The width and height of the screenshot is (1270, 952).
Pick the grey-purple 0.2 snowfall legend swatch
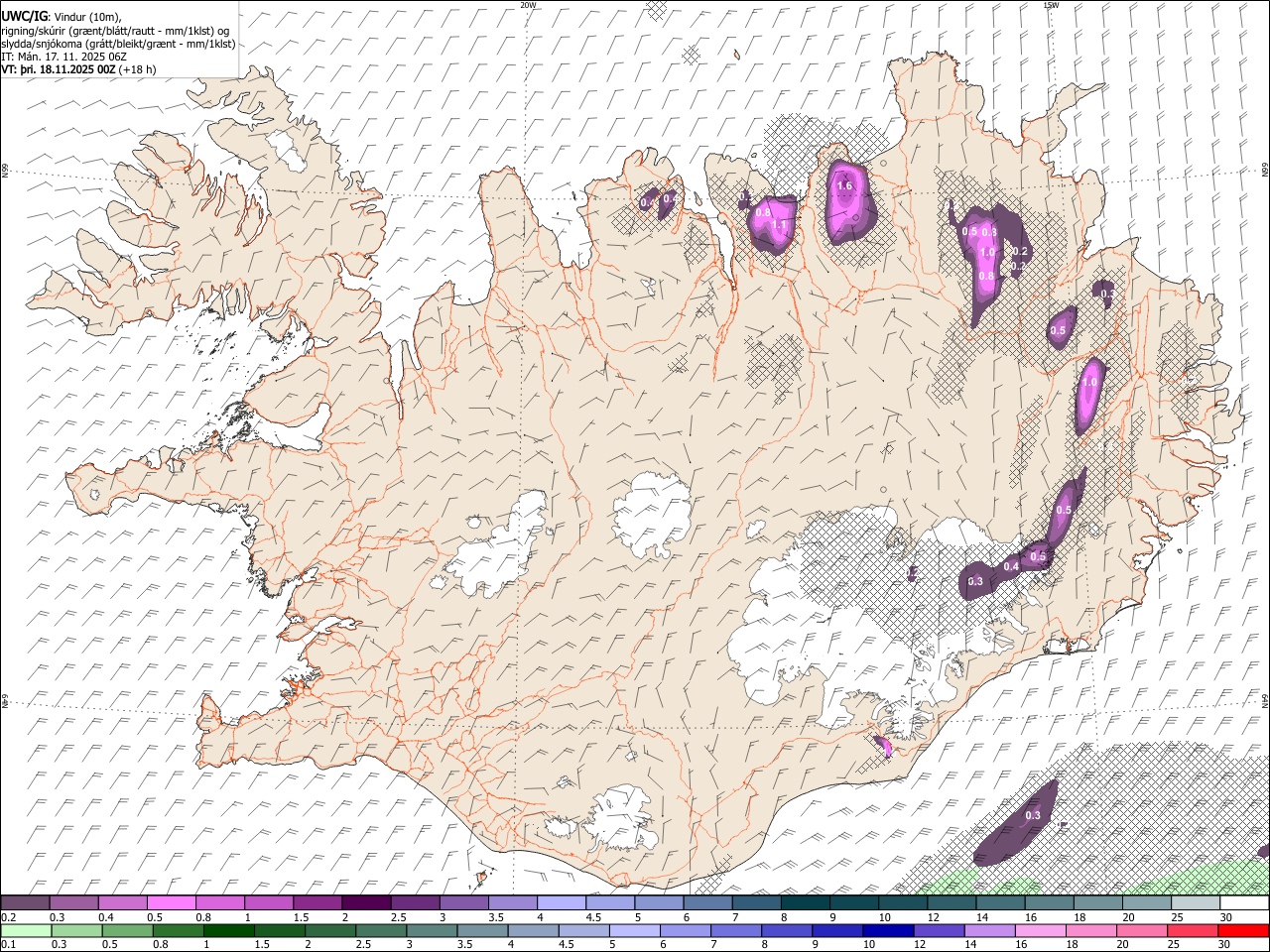25,903
